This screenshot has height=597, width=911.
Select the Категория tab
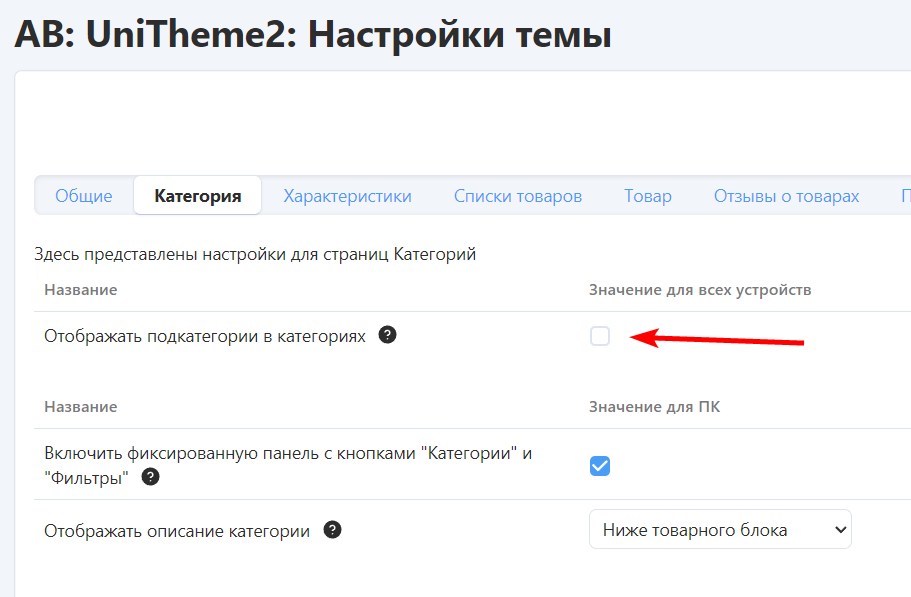click(x=198, y=196)
